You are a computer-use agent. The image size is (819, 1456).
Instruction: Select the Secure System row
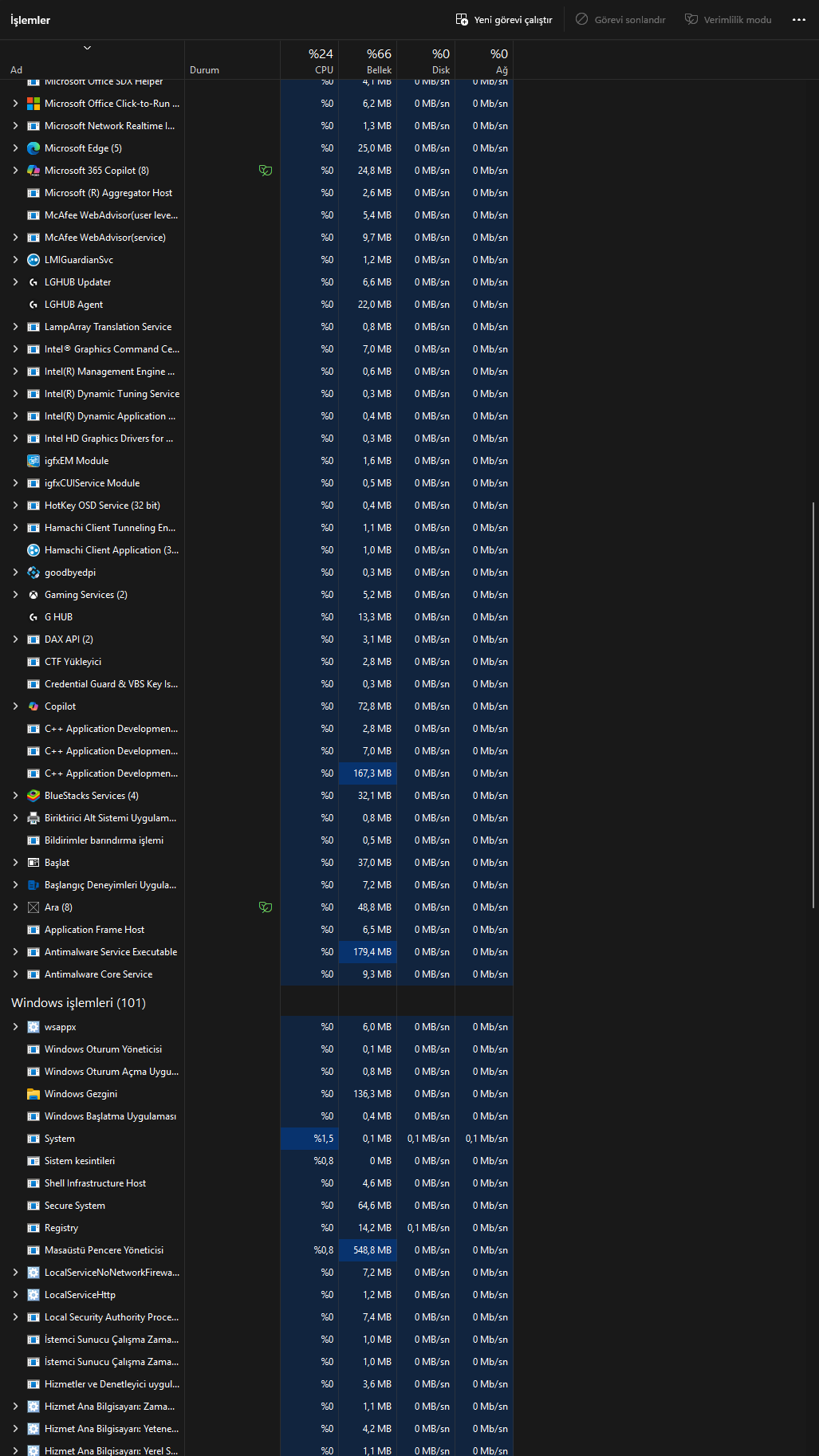coord(257,1206)
